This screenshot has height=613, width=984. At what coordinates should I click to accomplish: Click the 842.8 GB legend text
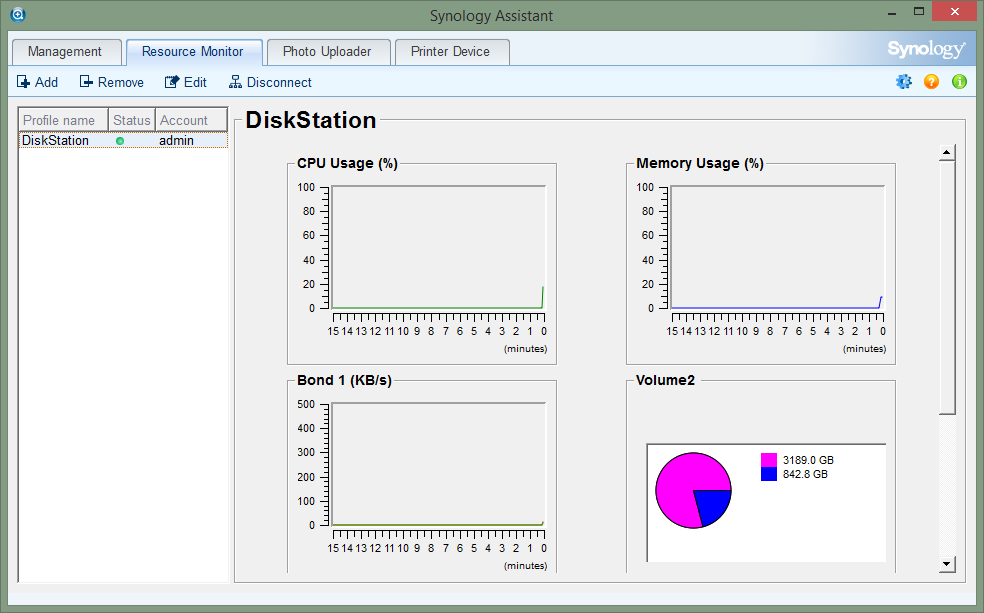pyautogui.click(x=805, y=474)
